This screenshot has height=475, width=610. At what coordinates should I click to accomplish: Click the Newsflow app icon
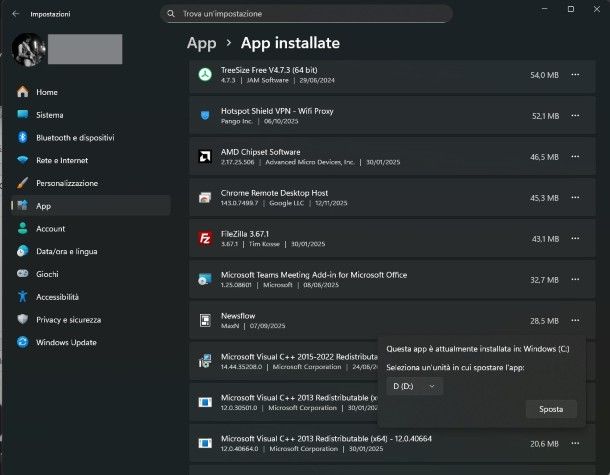tap(205, 321)
